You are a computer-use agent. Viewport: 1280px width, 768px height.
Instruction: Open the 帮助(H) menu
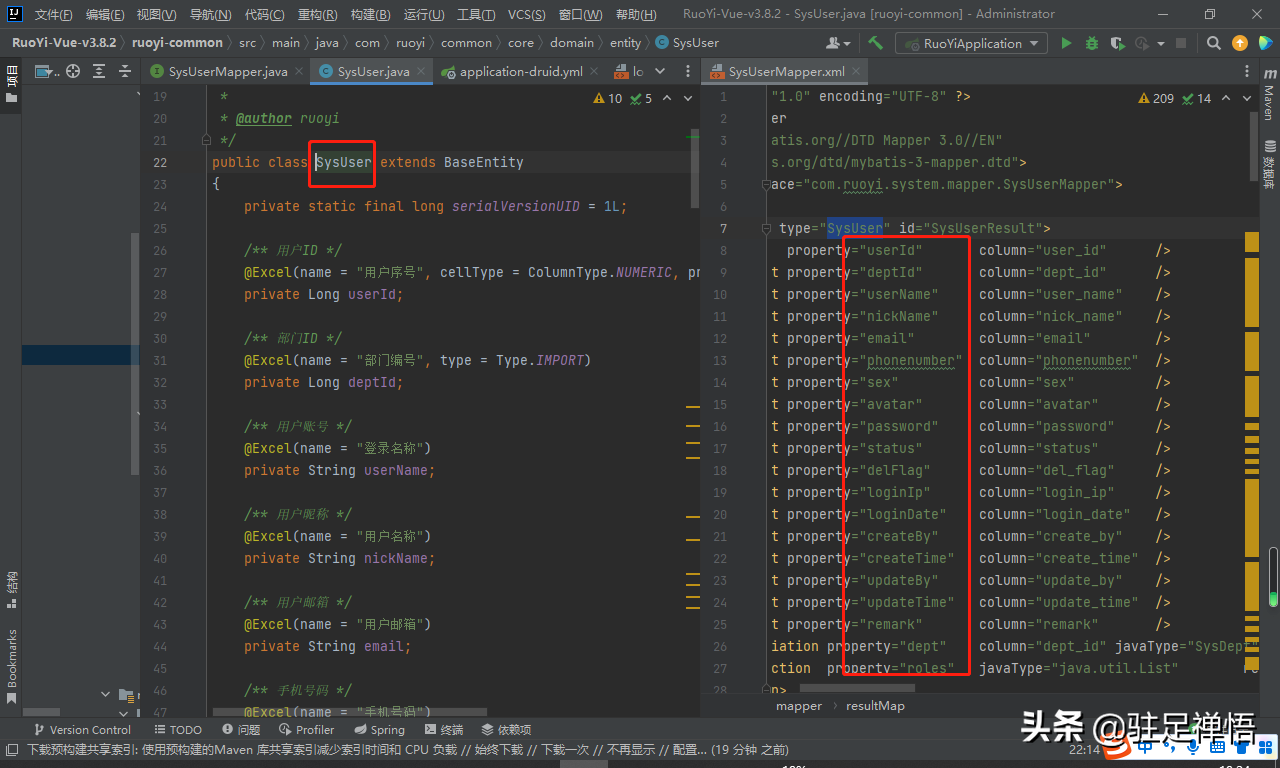[x=636, y=14]
